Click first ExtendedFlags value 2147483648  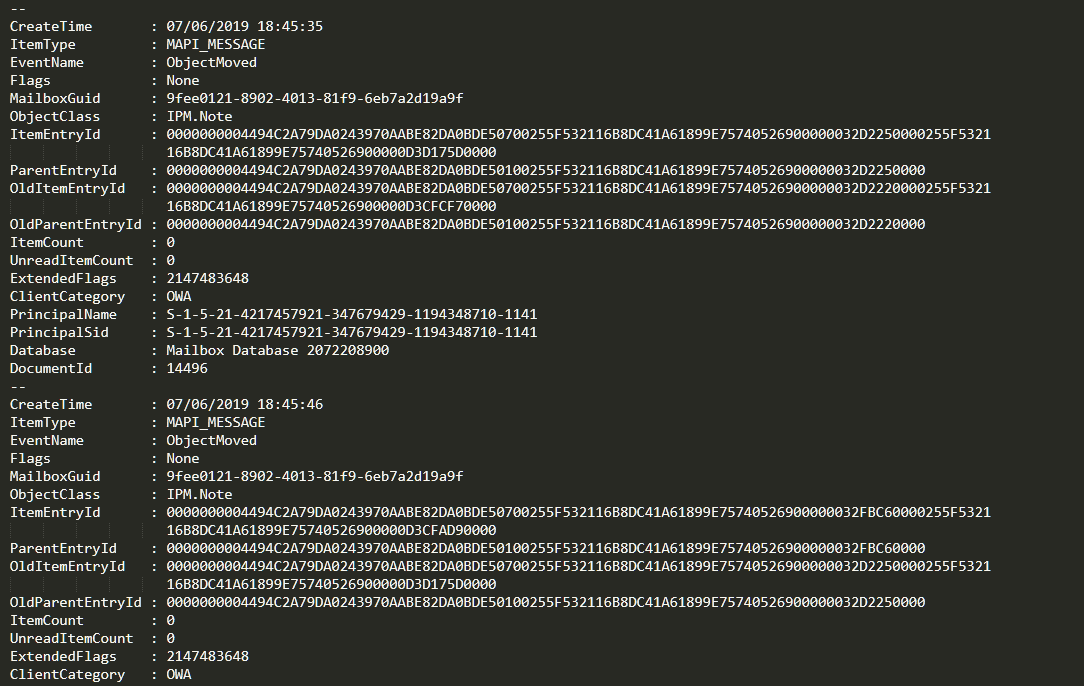[x=207, y=279]
